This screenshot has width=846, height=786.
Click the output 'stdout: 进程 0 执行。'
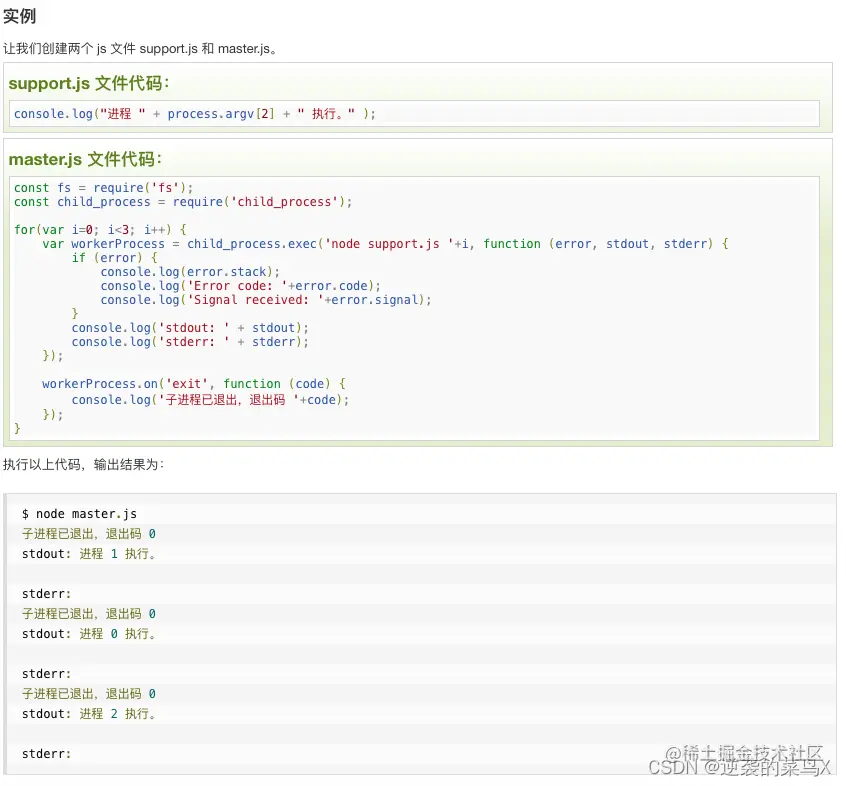(89, 634)
